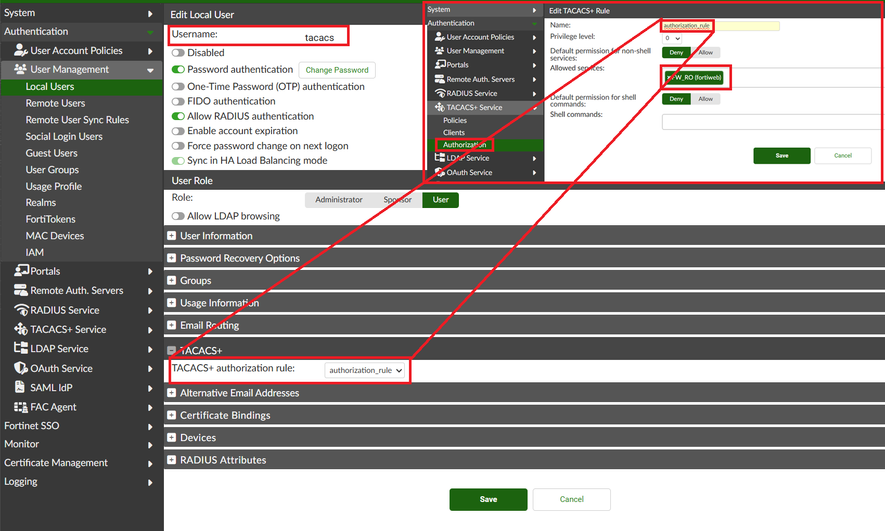Viewport: 885px width, 531px height.
Task: Expand Certificate Management submenu
Action: (150, 464)
